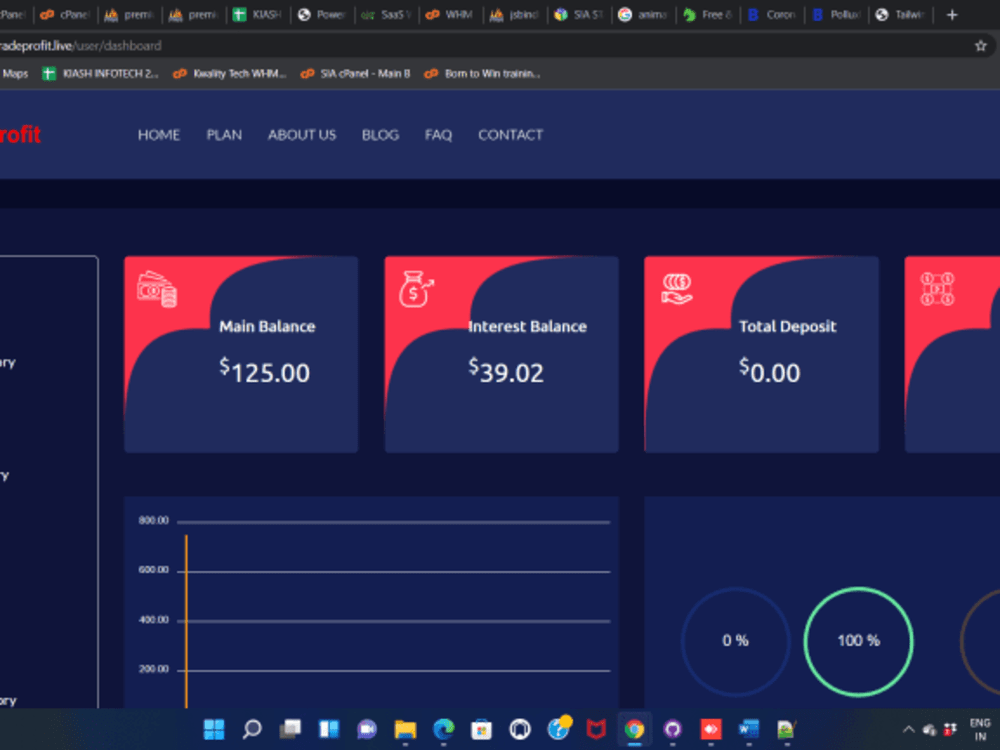The height and width of the screenshot is (750, 1000).
Task: Click the hand-holding-coins icon on Total Deposit card
Action: (676, 290)
